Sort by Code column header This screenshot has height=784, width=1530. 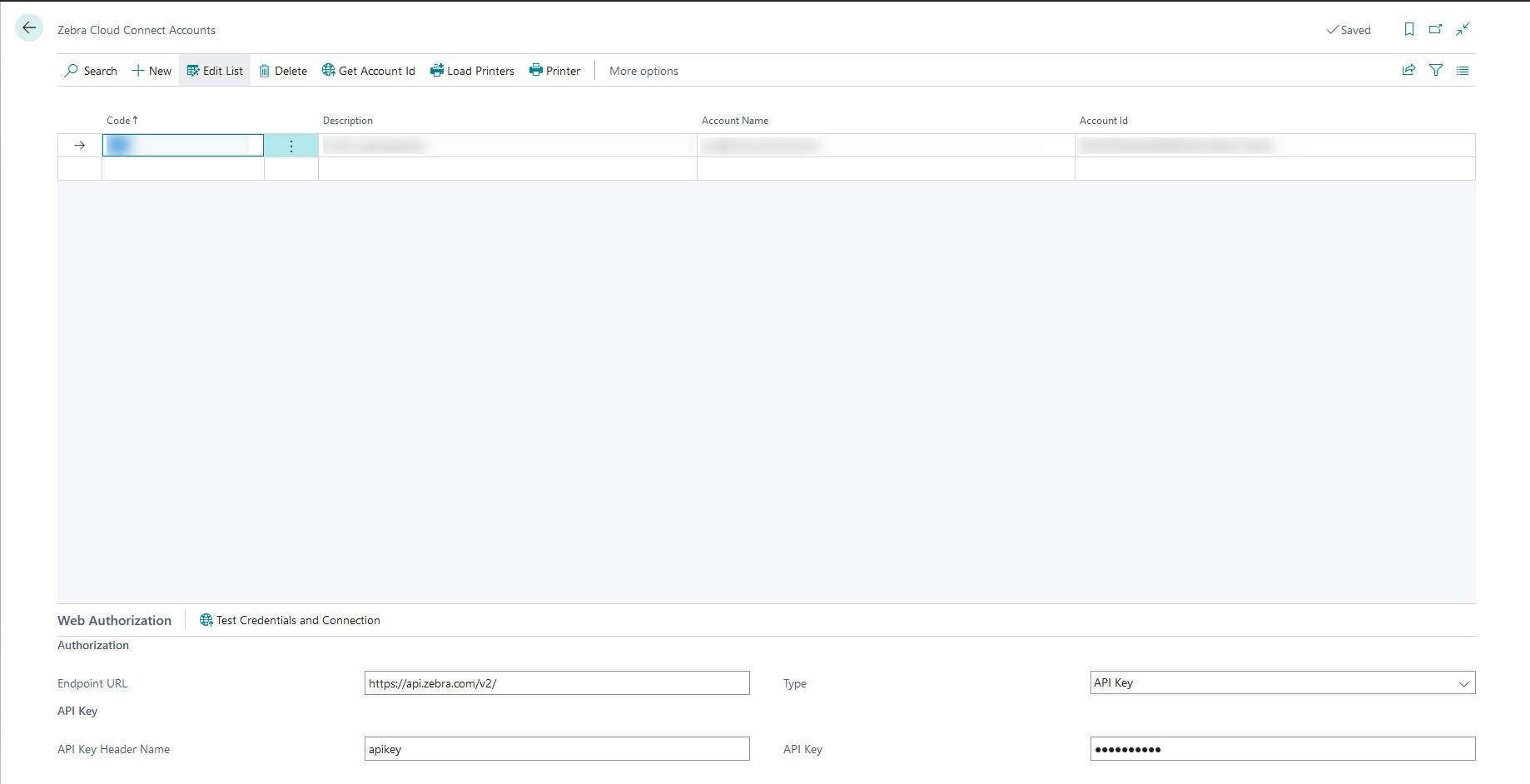tap(122, 121)
